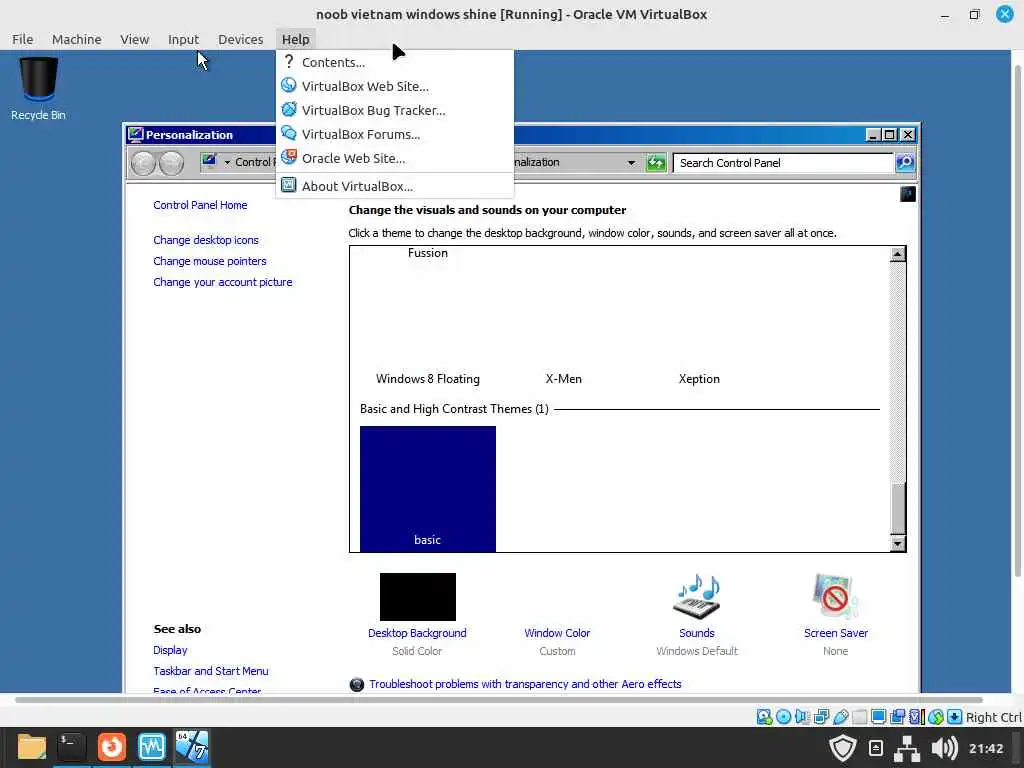1024x768 pixels.
Task: Choose Contents... from Help menu
Action: tap(394, 62)
